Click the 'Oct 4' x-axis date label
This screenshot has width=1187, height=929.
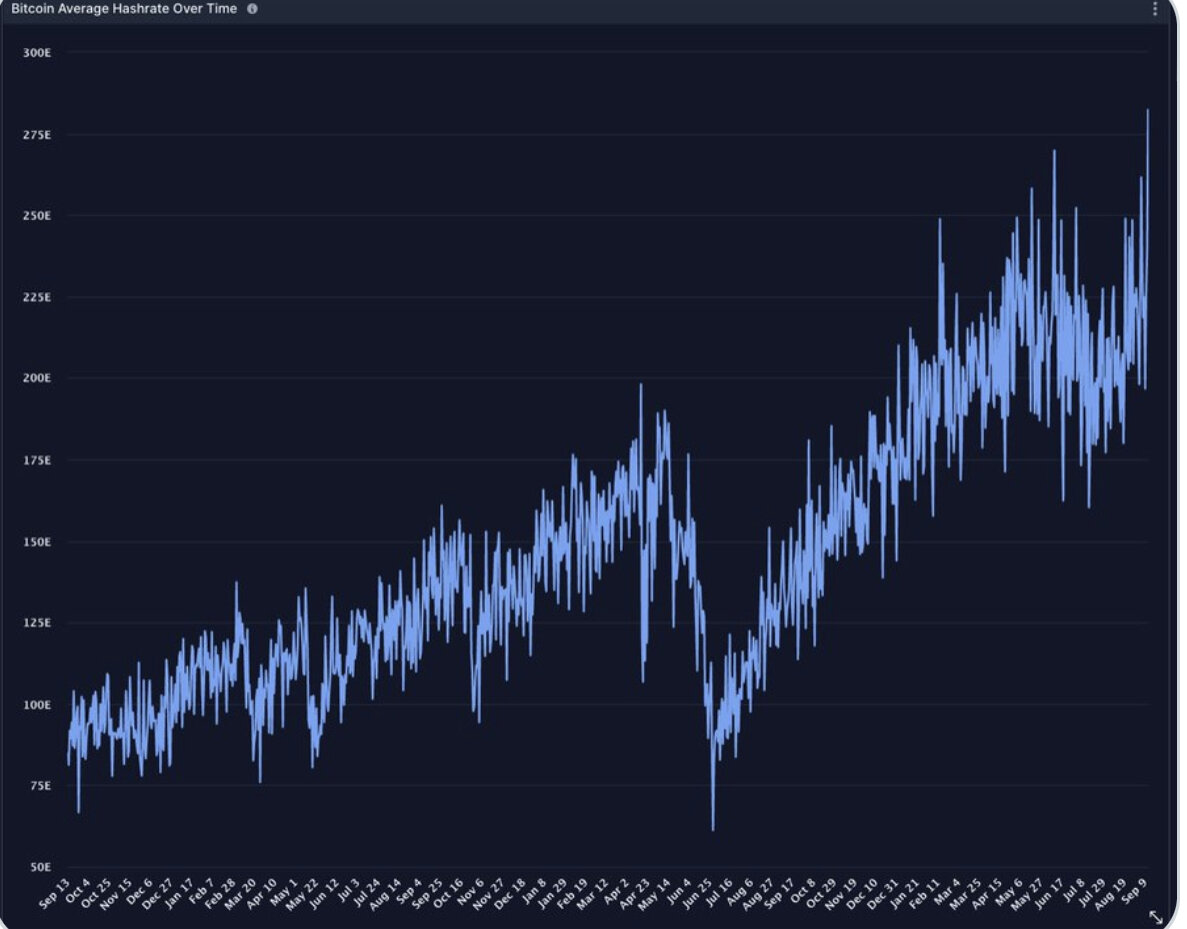(78, 891)
